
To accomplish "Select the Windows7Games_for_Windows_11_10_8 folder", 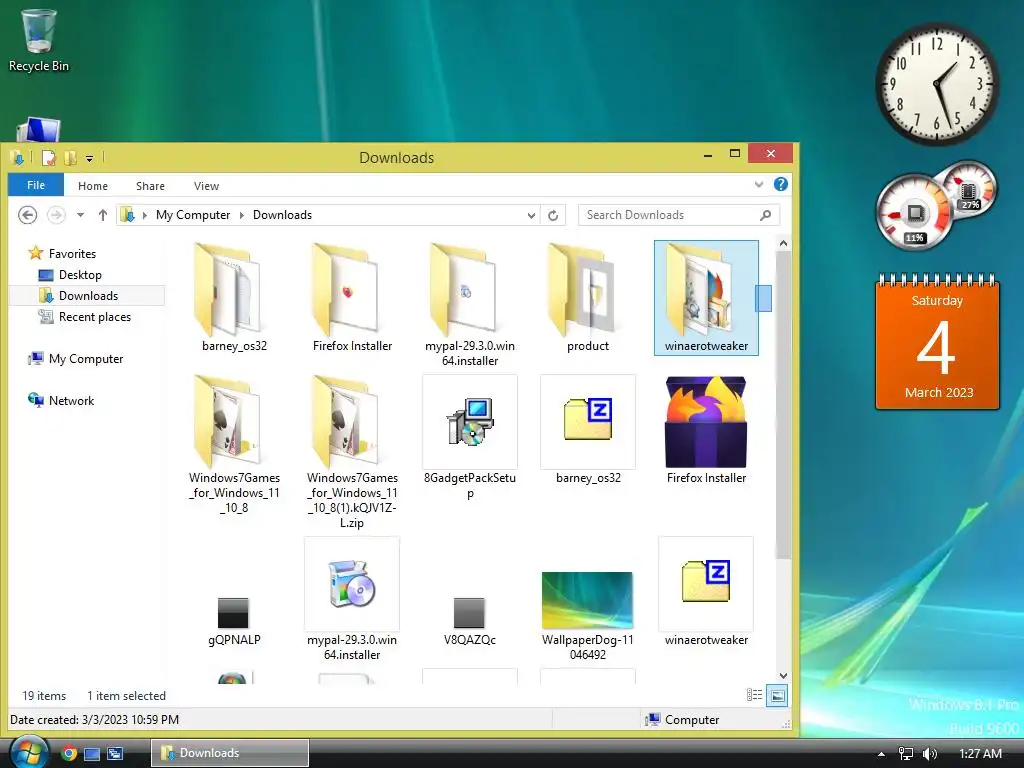I will (234, 444).
